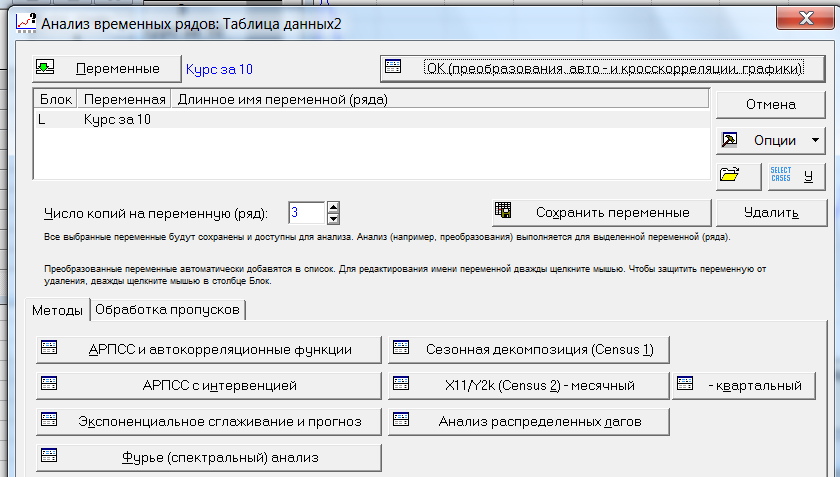Click OK (преобразования, авто- и кросскорреляции, графики)
This screenshot has height=477, width=840.
tap(602, 69)
